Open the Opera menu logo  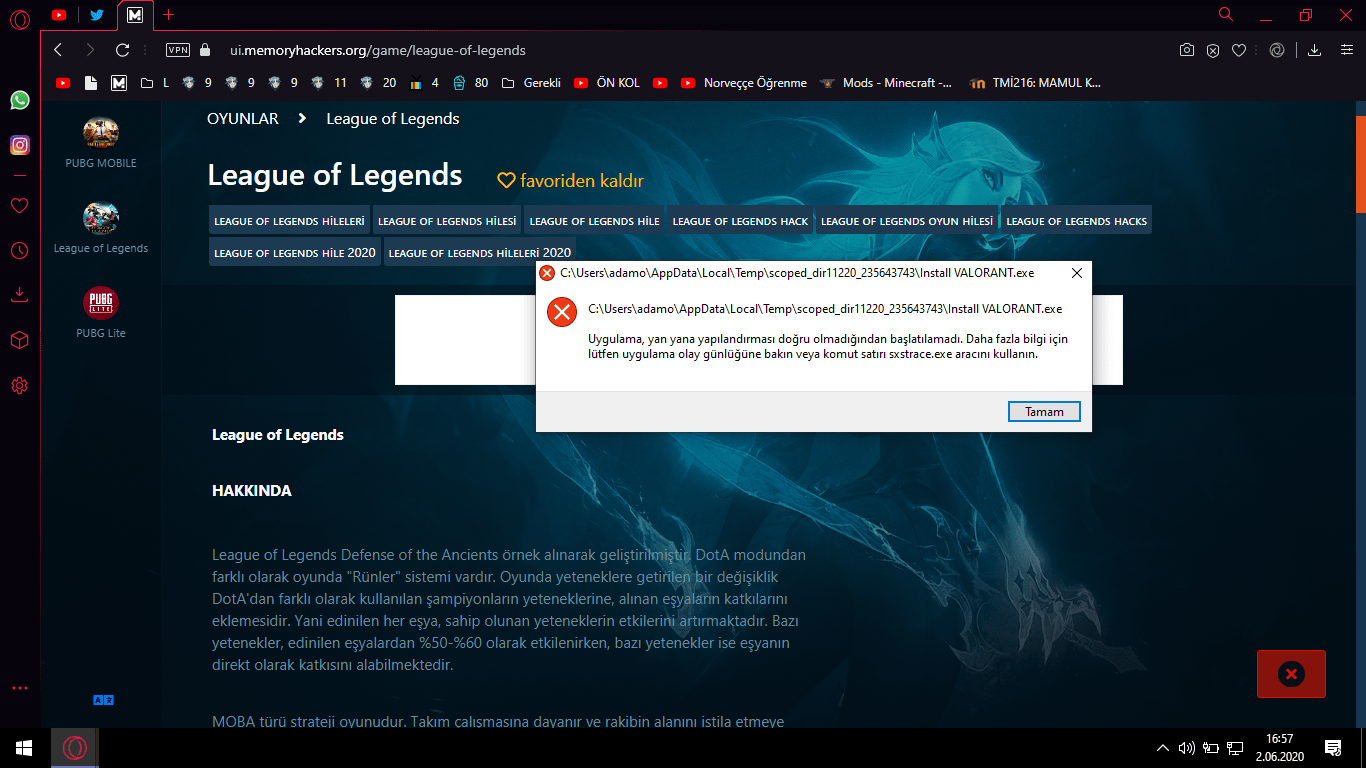19,19
